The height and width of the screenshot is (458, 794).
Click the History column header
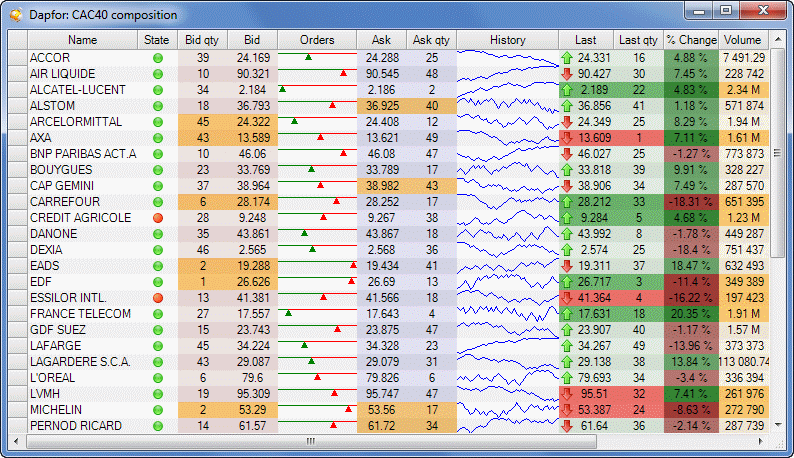pyautogui.click(x=507, y=40)
